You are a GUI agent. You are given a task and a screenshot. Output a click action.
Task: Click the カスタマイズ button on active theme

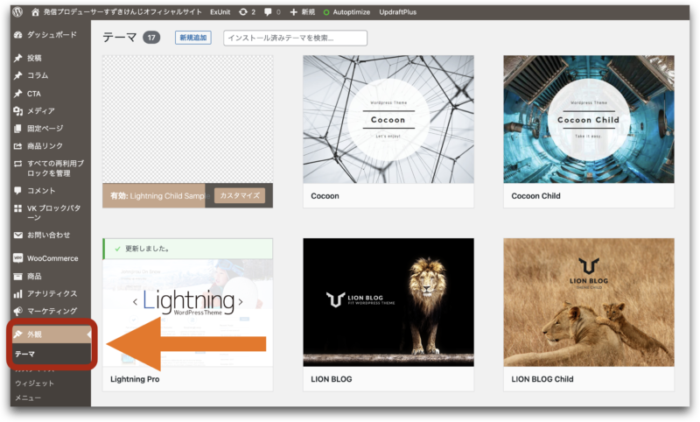[x=240, y=196]
